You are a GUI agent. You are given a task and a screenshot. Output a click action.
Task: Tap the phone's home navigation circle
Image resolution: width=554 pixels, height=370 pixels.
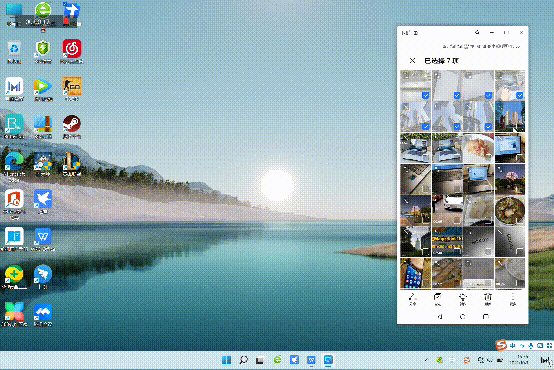point(462,317)
